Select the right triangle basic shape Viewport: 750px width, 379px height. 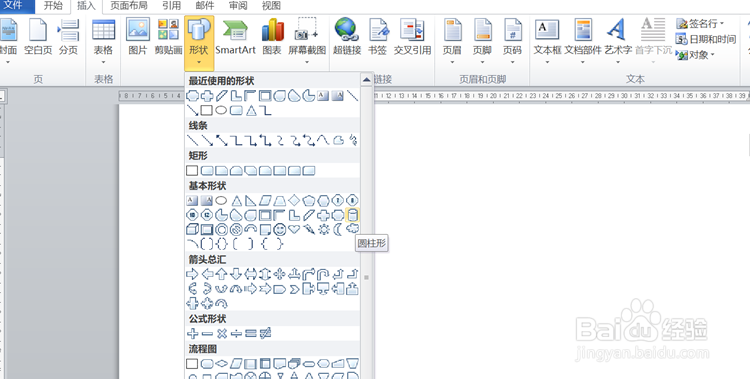pos(251,201)
